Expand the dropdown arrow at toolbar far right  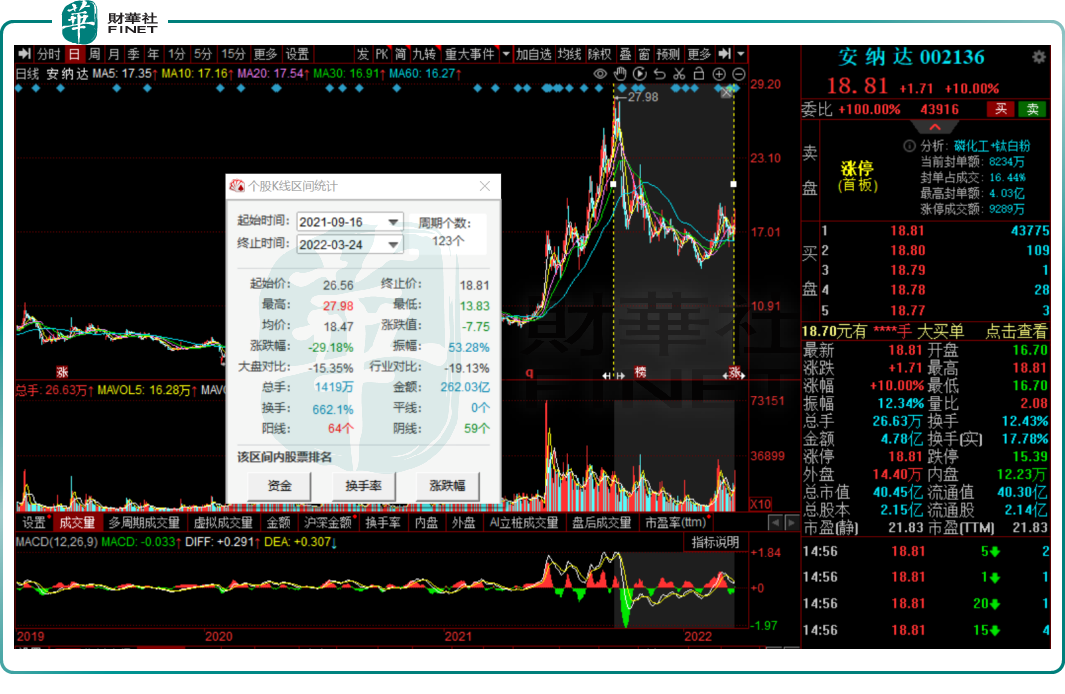(741, 54)
